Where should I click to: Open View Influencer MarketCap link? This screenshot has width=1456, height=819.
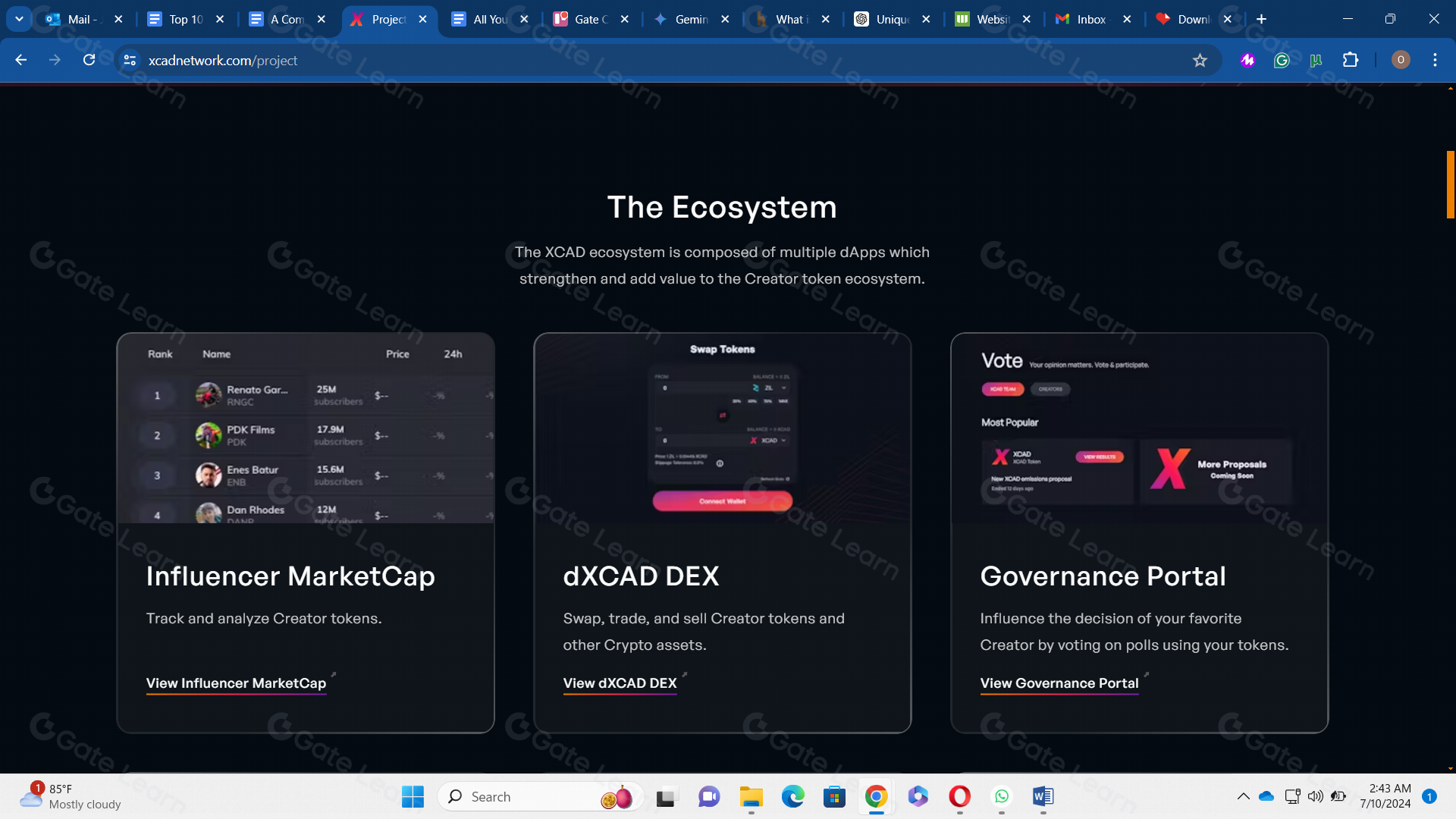click(236, 683)
